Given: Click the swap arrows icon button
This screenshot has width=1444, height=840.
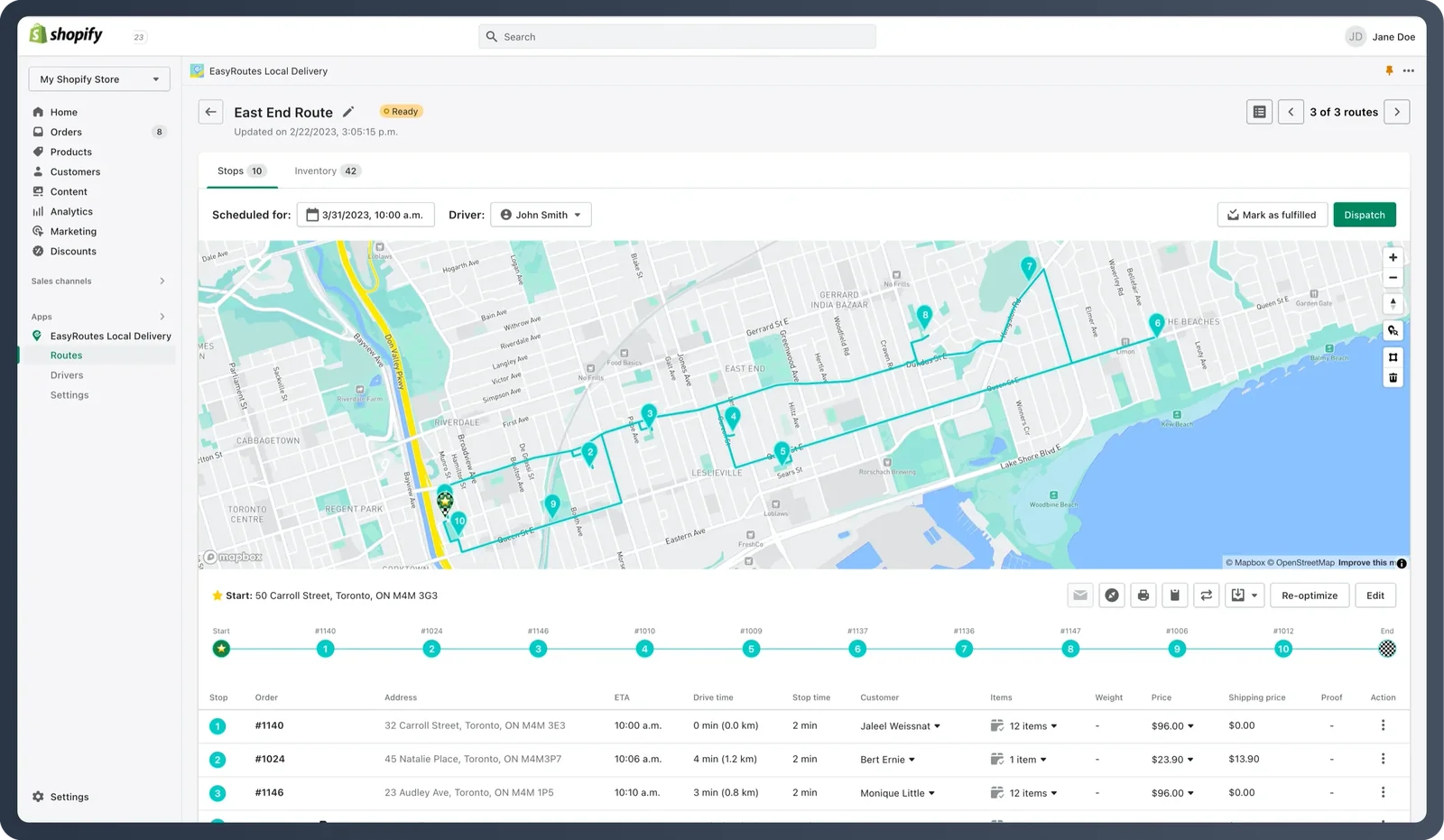Looking at the screenshot, I should point(1207,595).
